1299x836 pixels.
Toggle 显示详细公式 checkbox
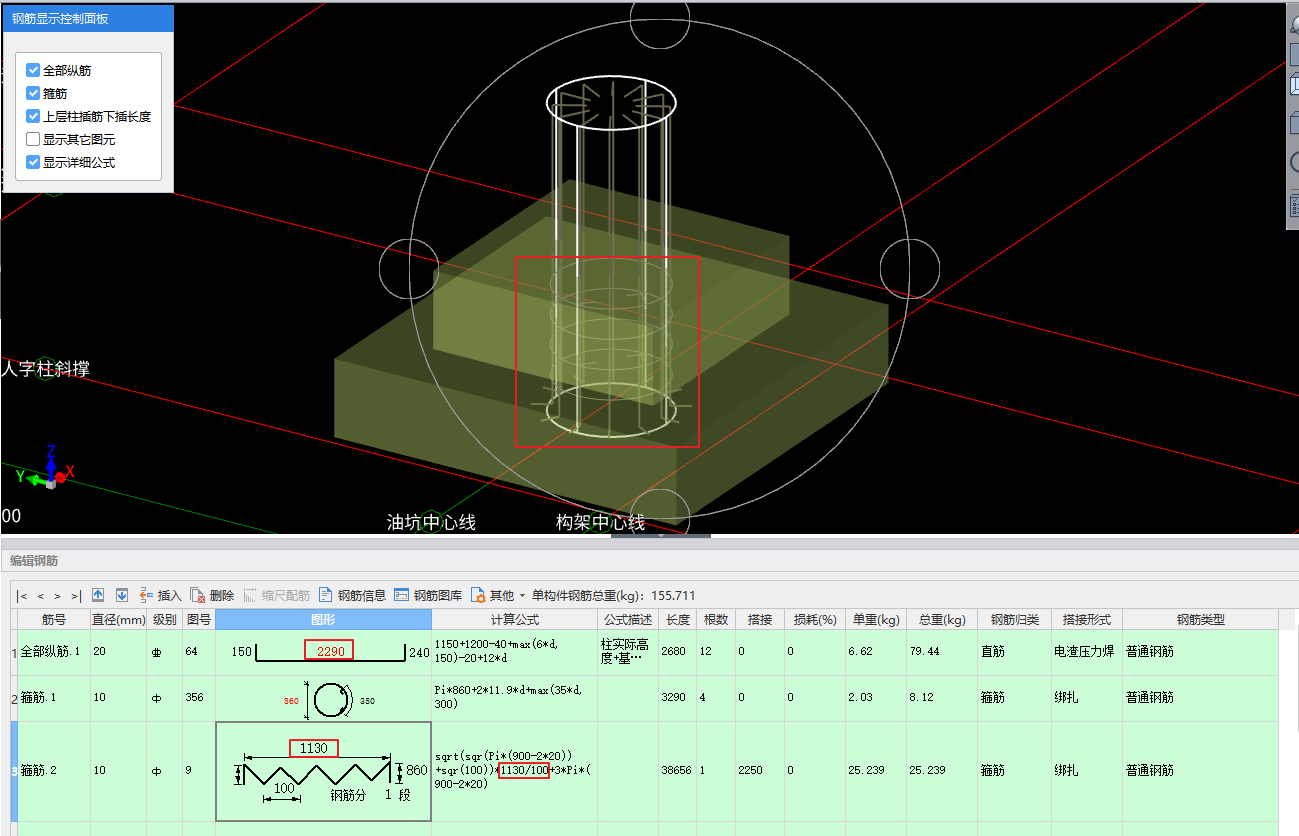coord(33,162)
